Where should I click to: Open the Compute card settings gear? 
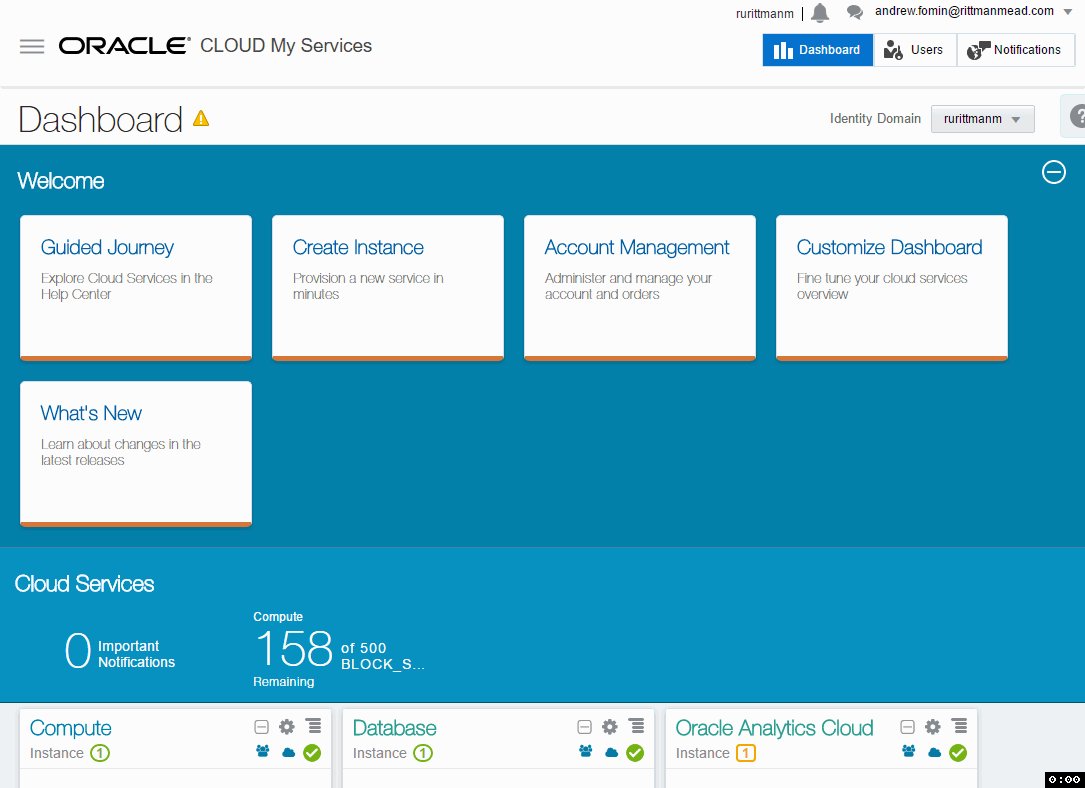[x=286, y=726]
